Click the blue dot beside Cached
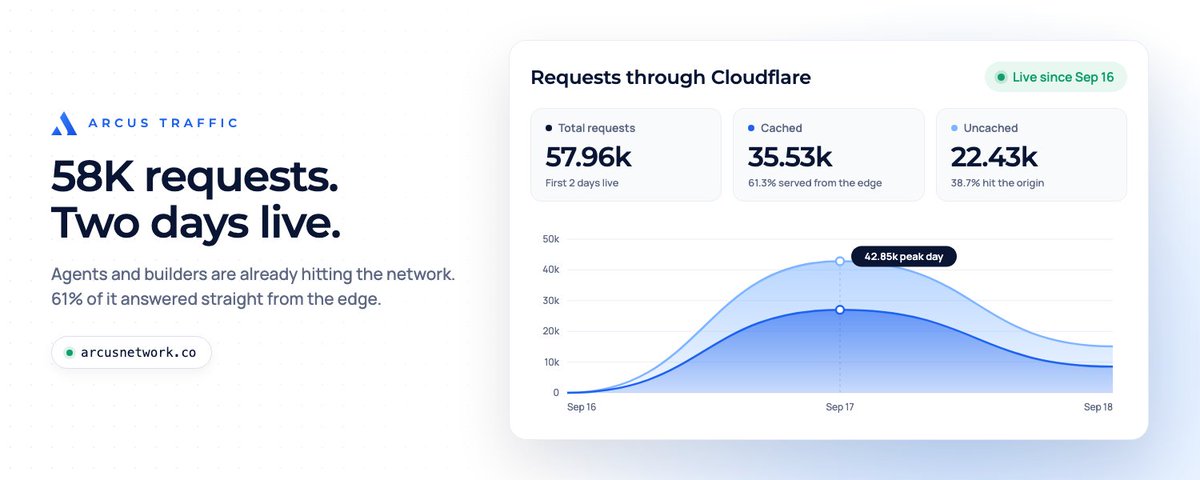The height and width of the screenshot is (480, 1200). (752, 128)
